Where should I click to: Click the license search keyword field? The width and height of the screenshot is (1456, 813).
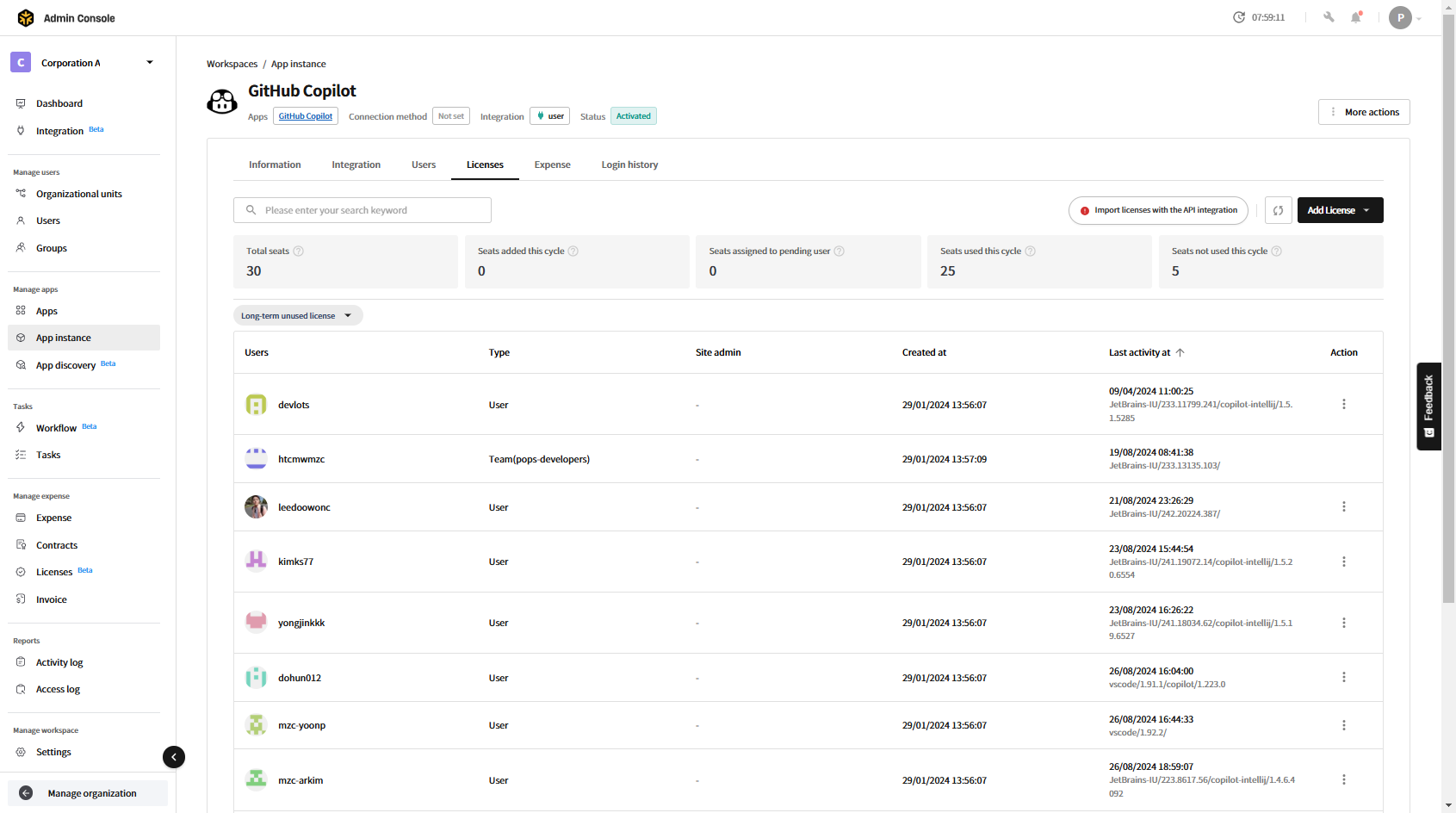362,210
